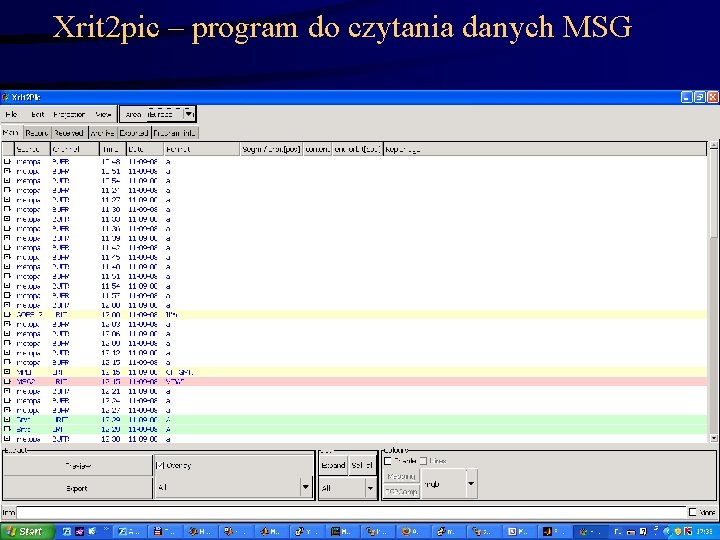Open the All dropdown under Expand
This screenshot has width=720, height=540.
(370, 488)
